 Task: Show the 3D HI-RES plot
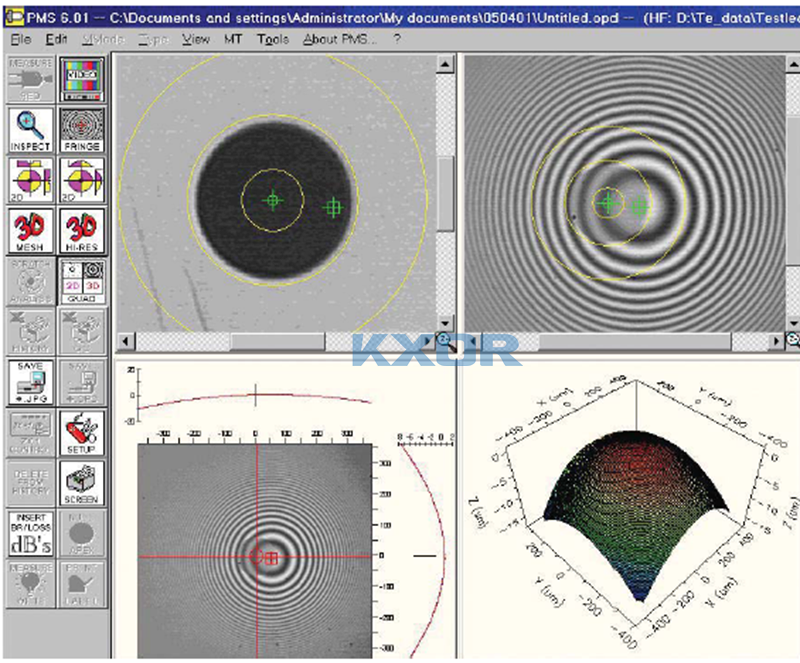point(82,231)
